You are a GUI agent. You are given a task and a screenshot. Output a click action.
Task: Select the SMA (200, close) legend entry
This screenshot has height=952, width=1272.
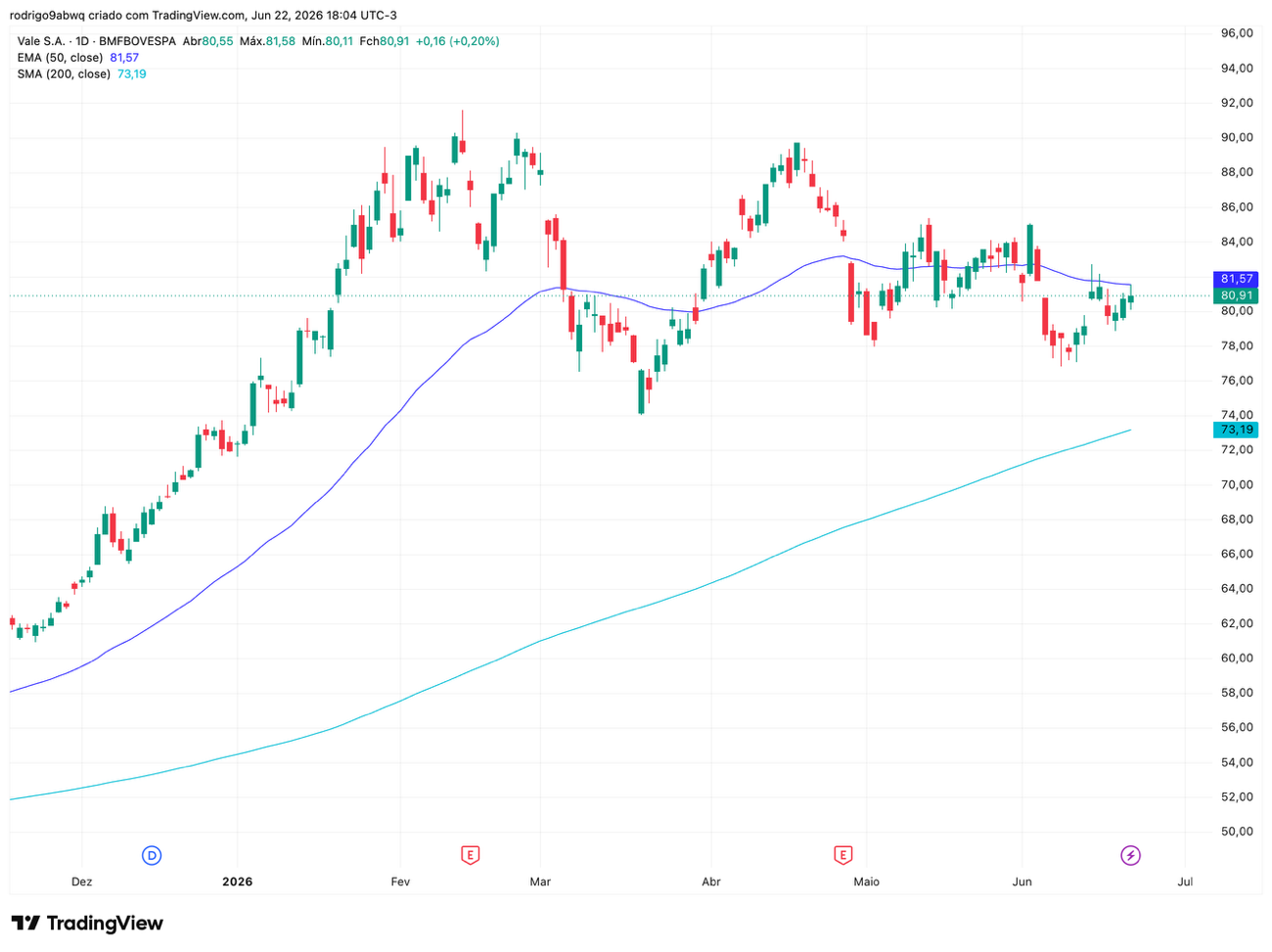[x=64, y=73]
